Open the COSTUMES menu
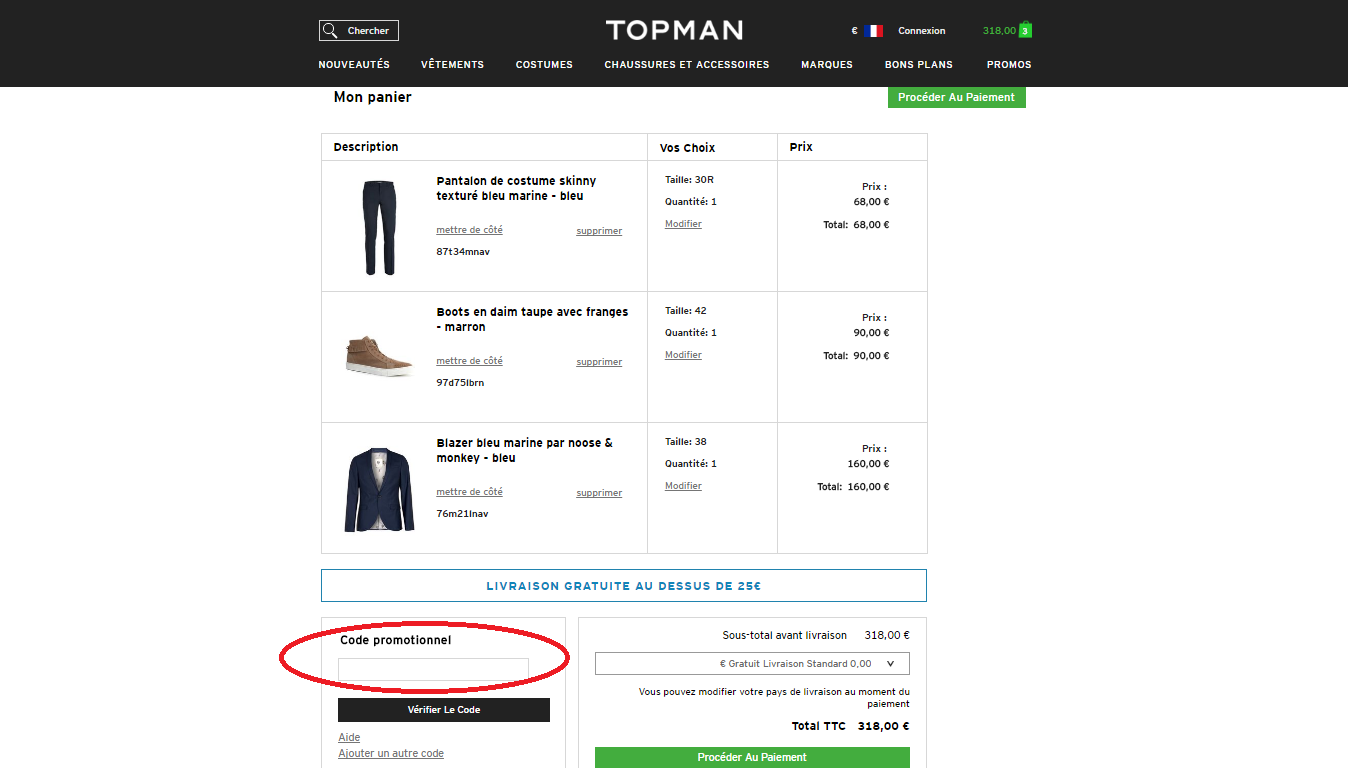 [544, 65]
